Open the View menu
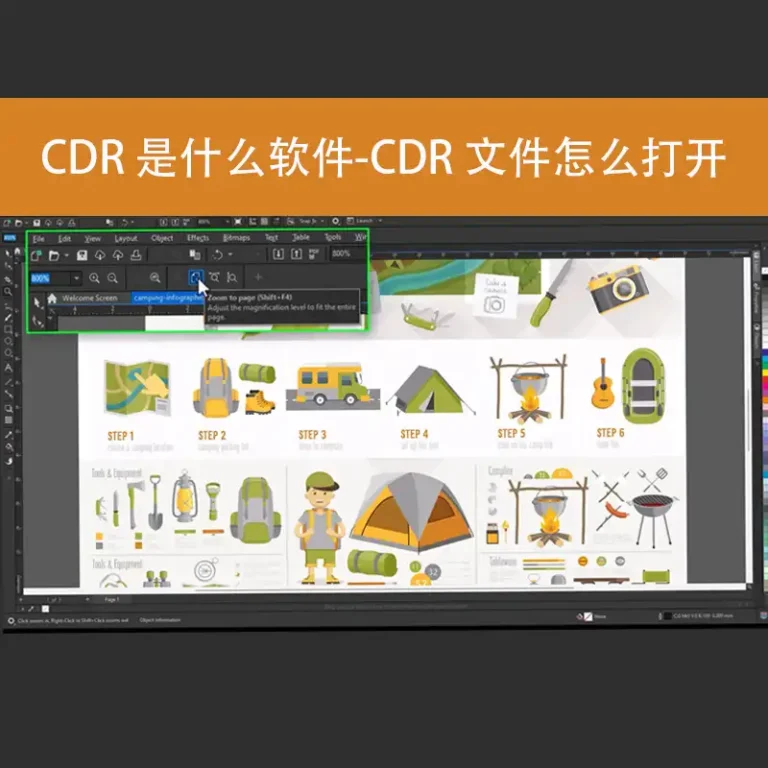768x768 pixels. [x=92, y=239]
